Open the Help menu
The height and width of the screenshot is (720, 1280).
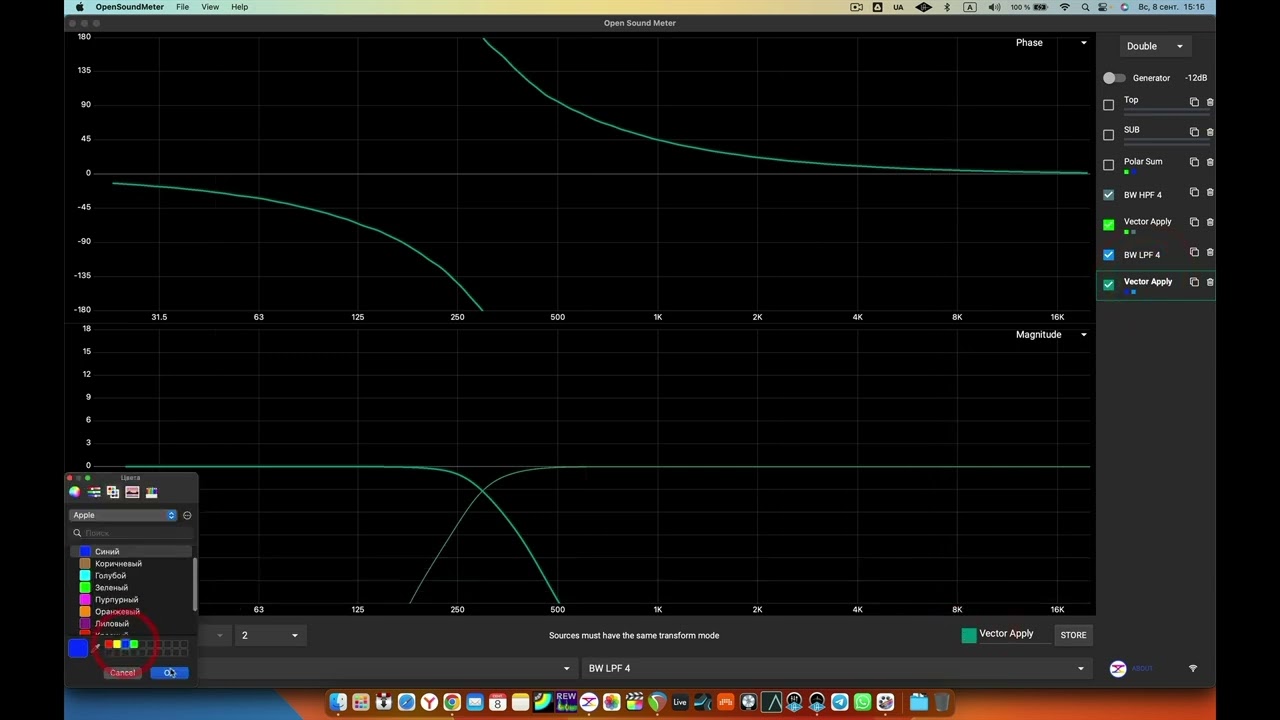click(x=240, y=7)
